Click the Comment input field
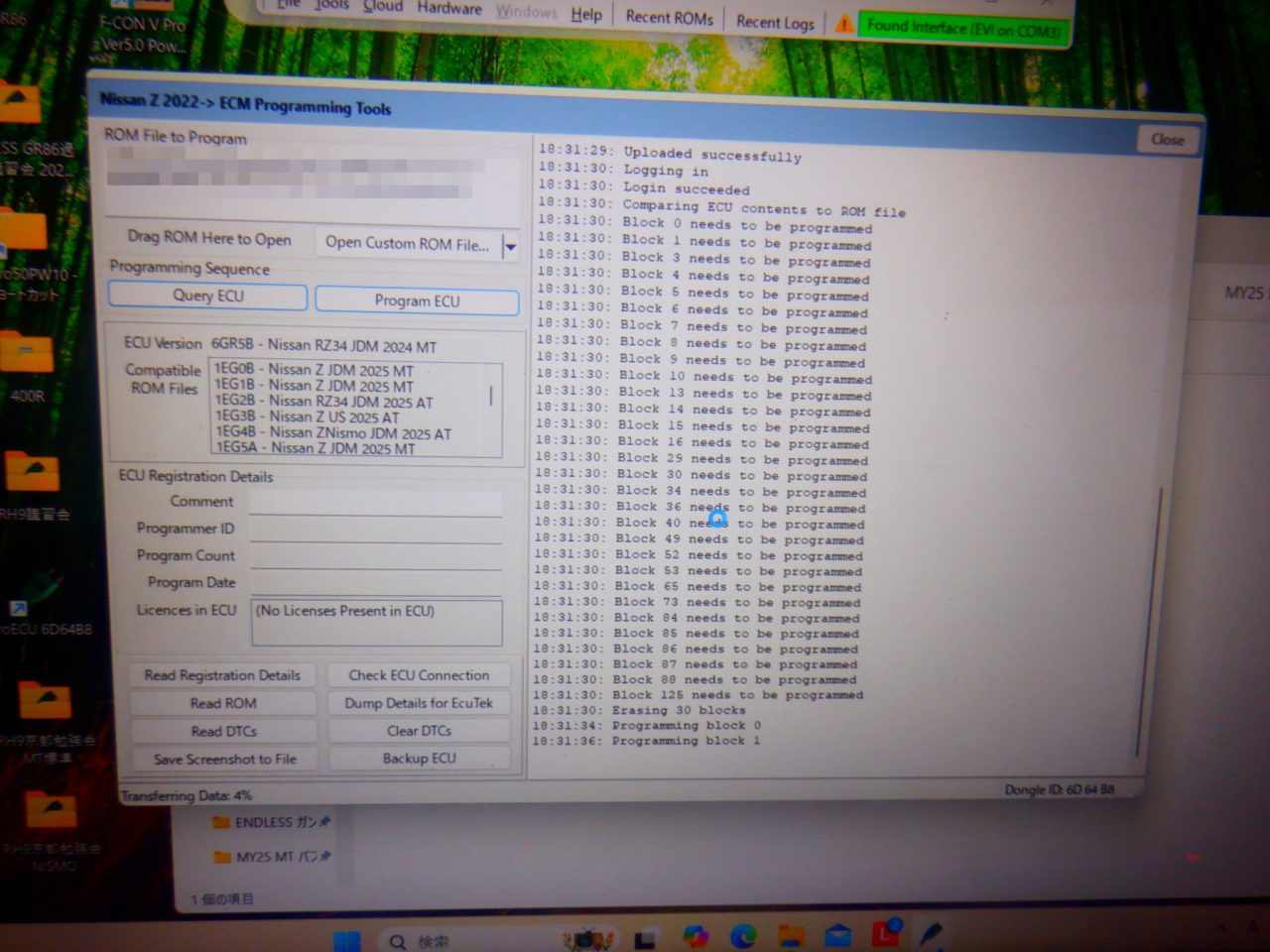Viewport: 1270px width, 952px height. pyautogui.click(x=375, y=503)
